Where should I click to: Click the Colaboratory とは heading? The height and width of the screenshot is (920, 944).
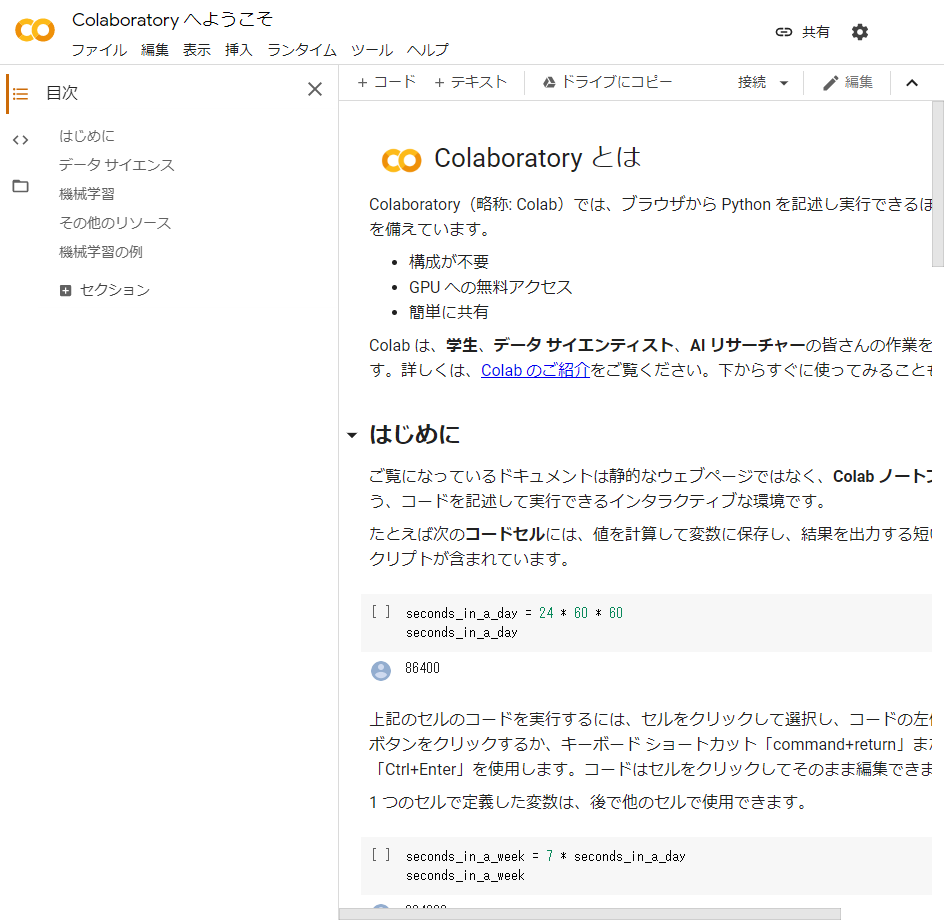tap(538, 158)
